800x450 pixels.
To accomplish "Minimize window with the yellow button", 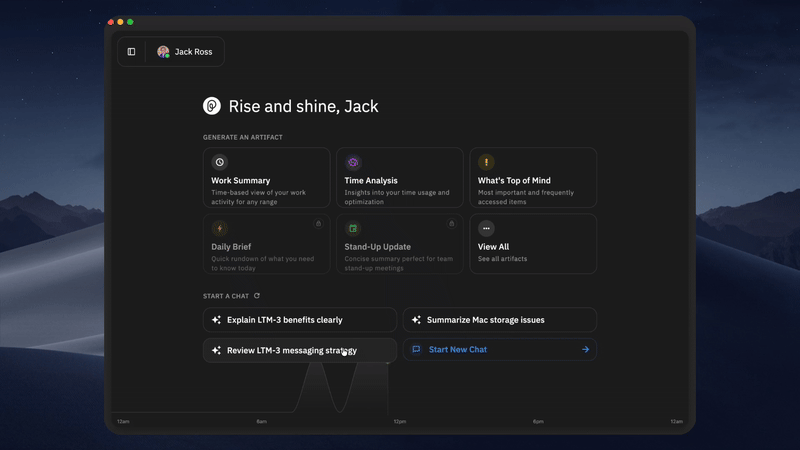I will pos(120,22).
